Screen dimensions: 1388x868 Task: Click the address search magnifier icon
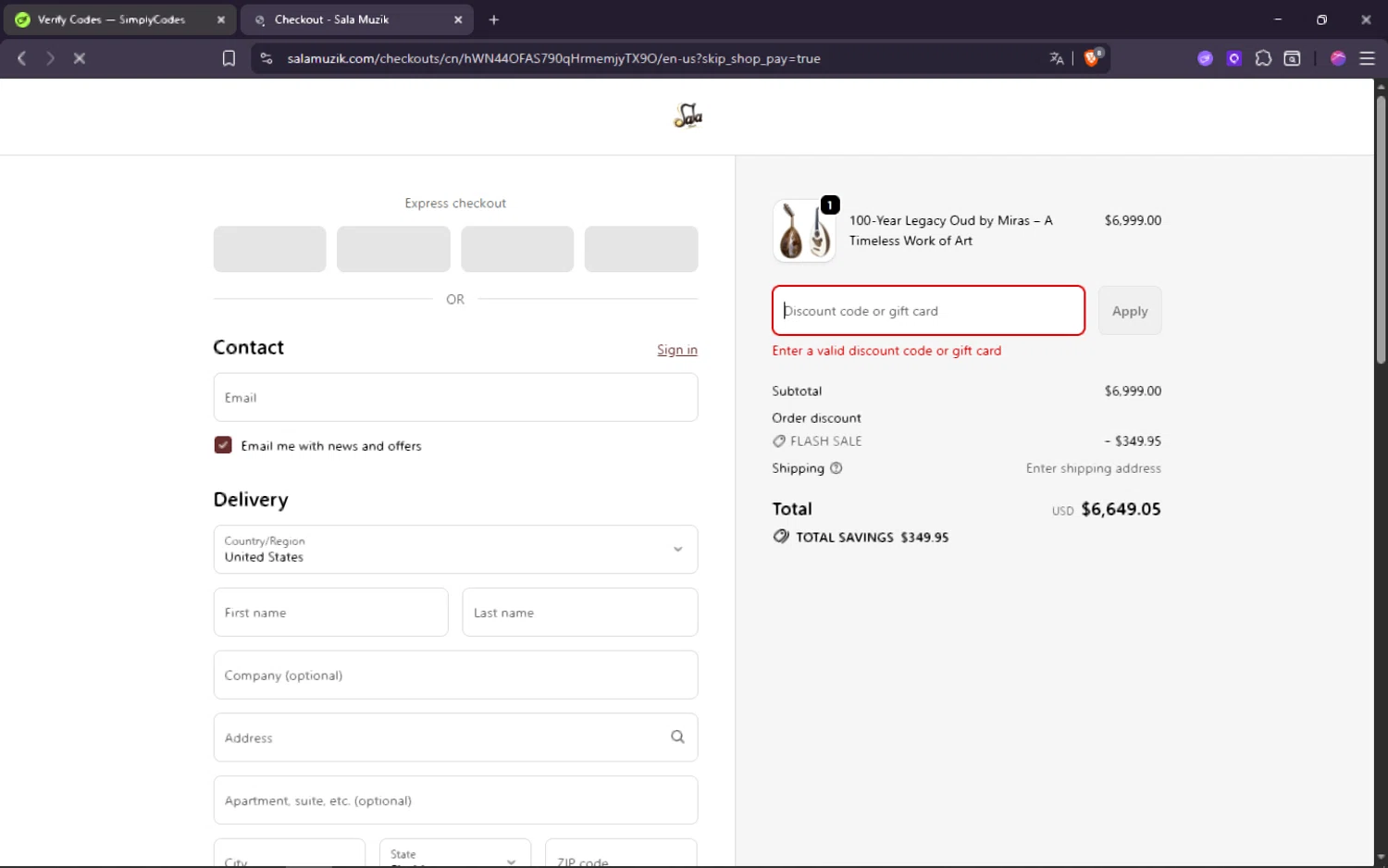coord(677,737)
